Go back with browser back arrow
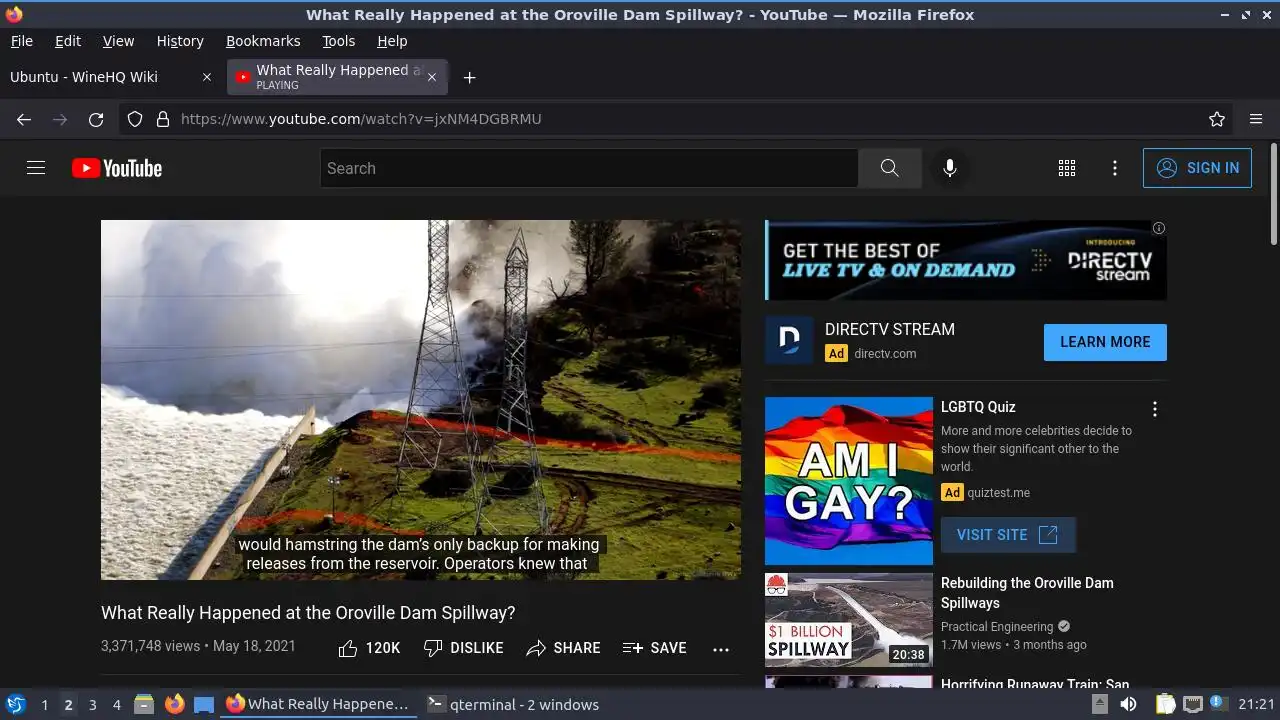 tap(24, 119)
